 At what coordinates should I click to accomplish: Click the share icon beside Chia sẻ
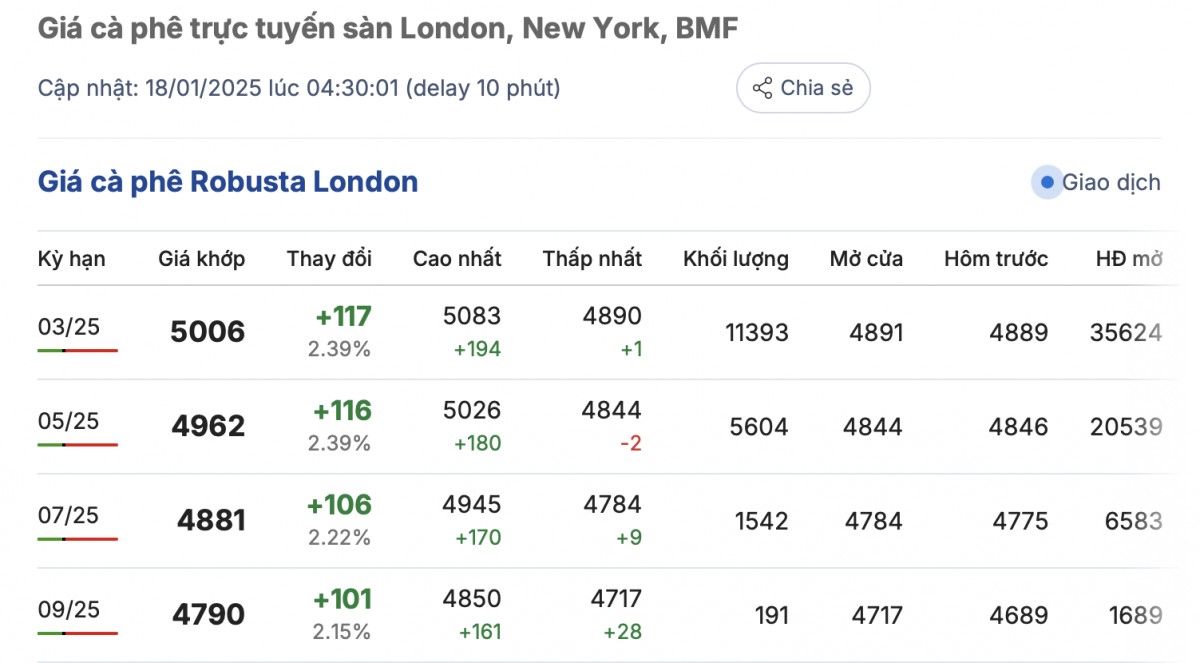click(762, 88)
